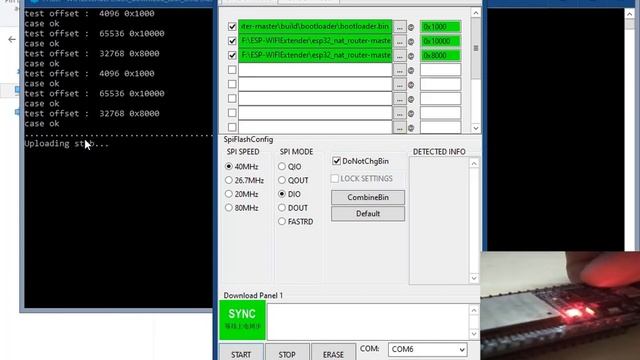Enable the sixth empty file row checkbox
This screenshot has width=640, height=360.
point(232,98)
